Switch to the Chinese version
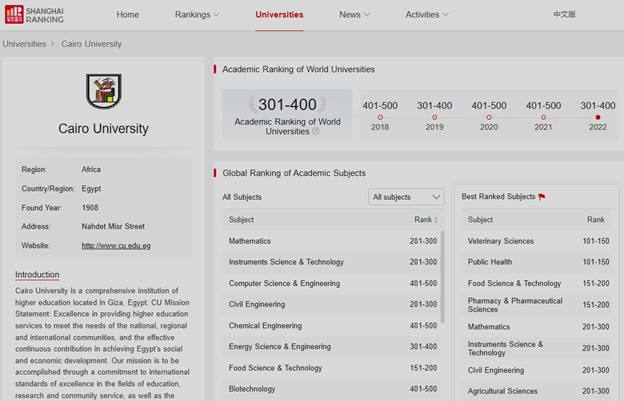This screenshot has width=624, height=401. 564,14
